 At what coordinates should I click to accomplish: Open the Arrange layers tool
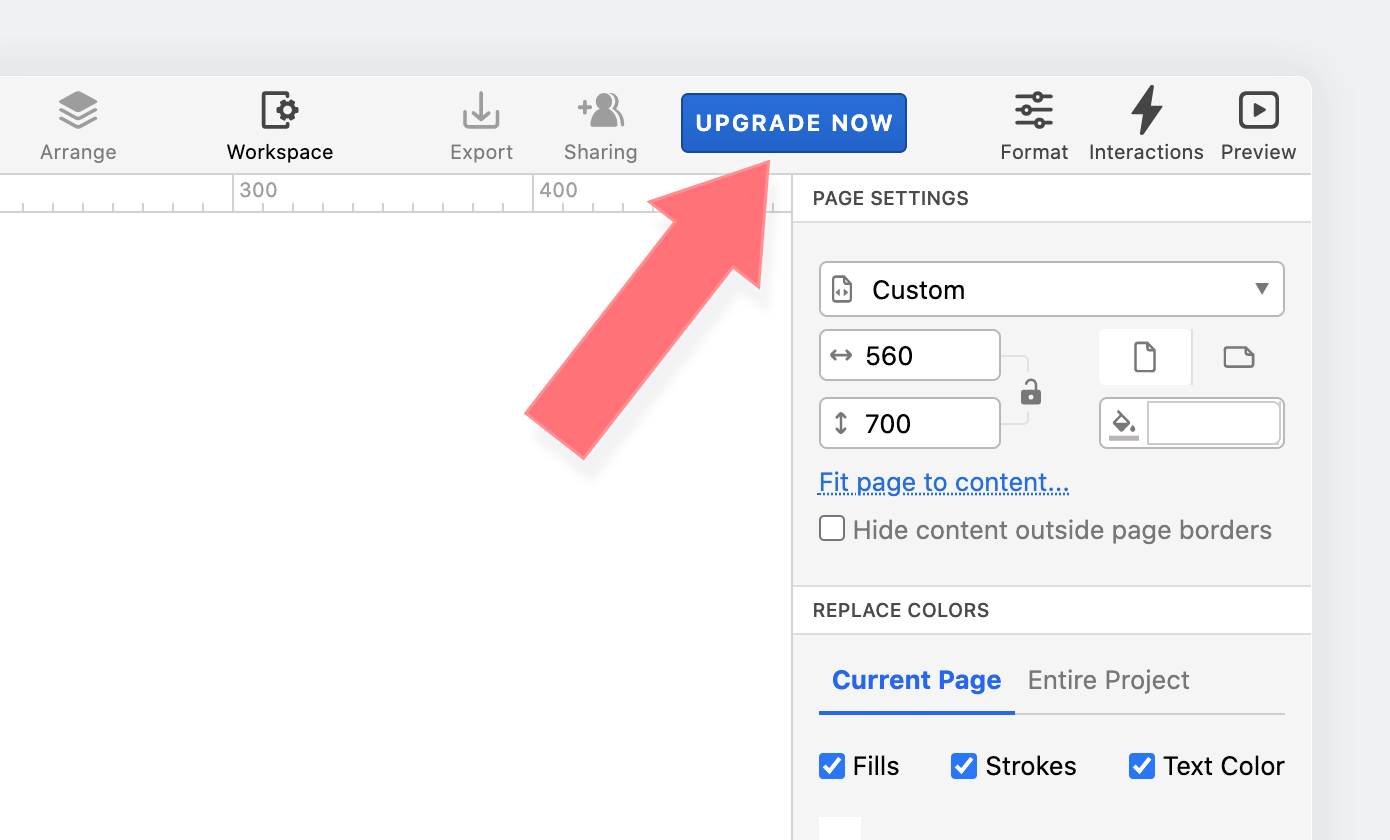coord(78,111)
